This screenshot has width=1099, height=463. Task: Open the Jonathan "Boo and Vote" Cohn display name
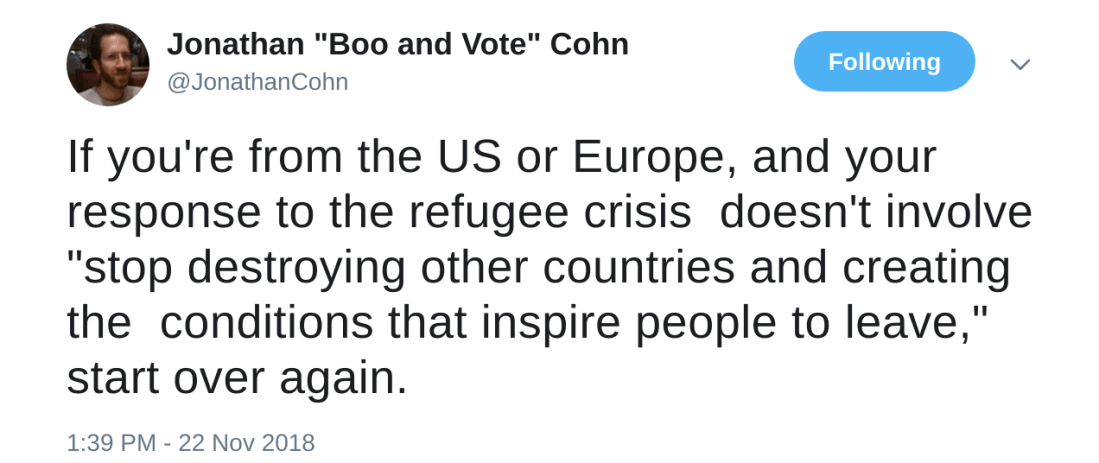(x=397, y=44)
